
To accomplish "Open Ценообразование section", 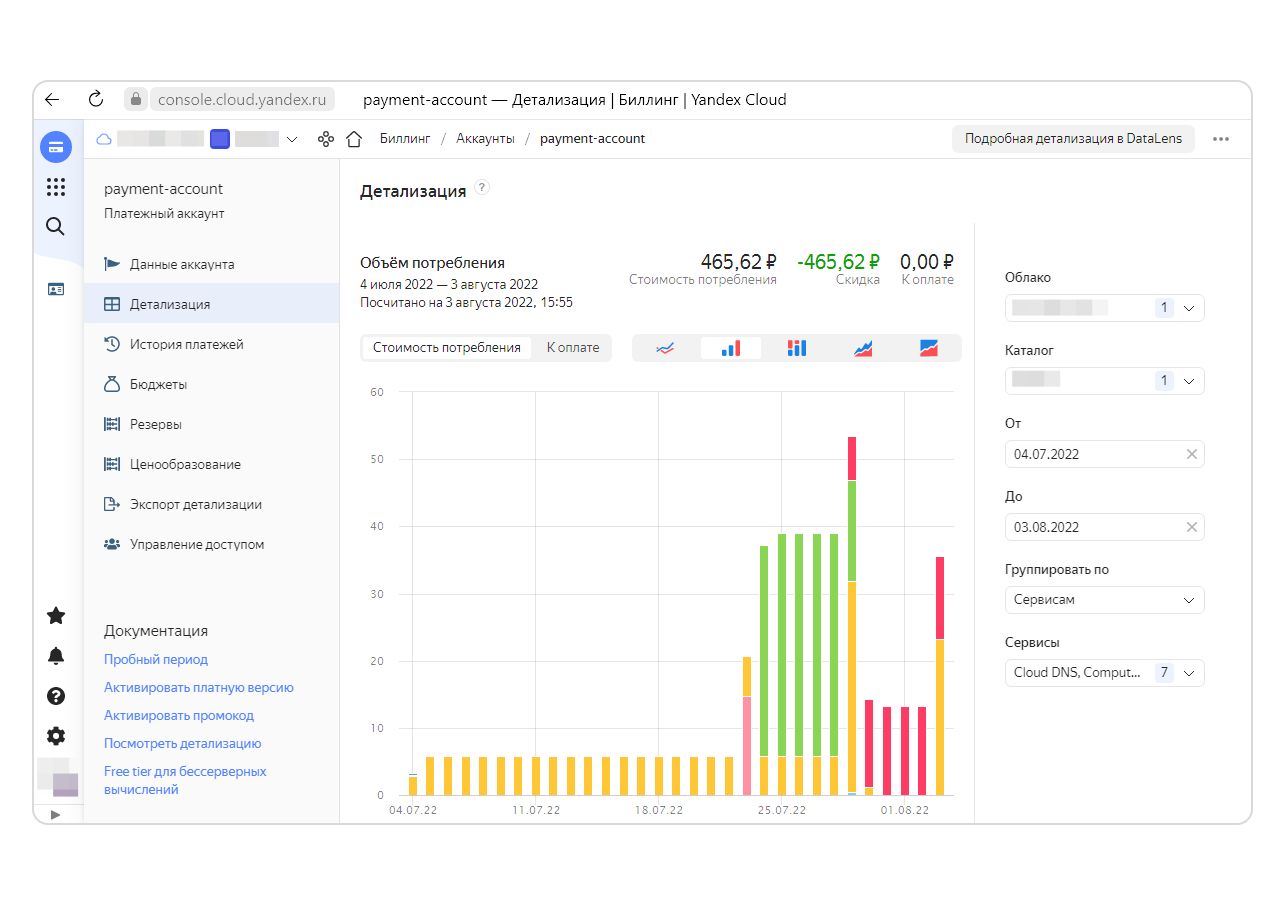I will click(x=212, y=464).
